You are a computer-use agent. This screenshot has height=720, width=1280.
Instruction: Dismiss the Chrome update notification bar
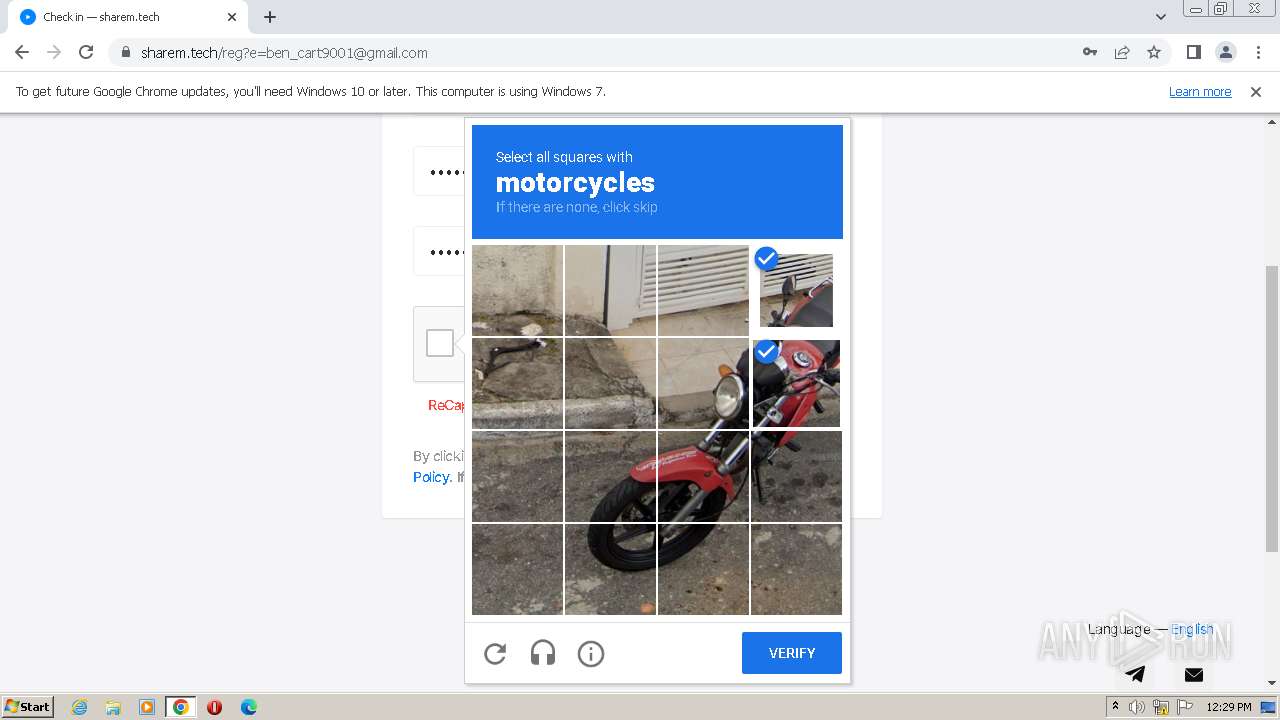tap(1256, 91)
